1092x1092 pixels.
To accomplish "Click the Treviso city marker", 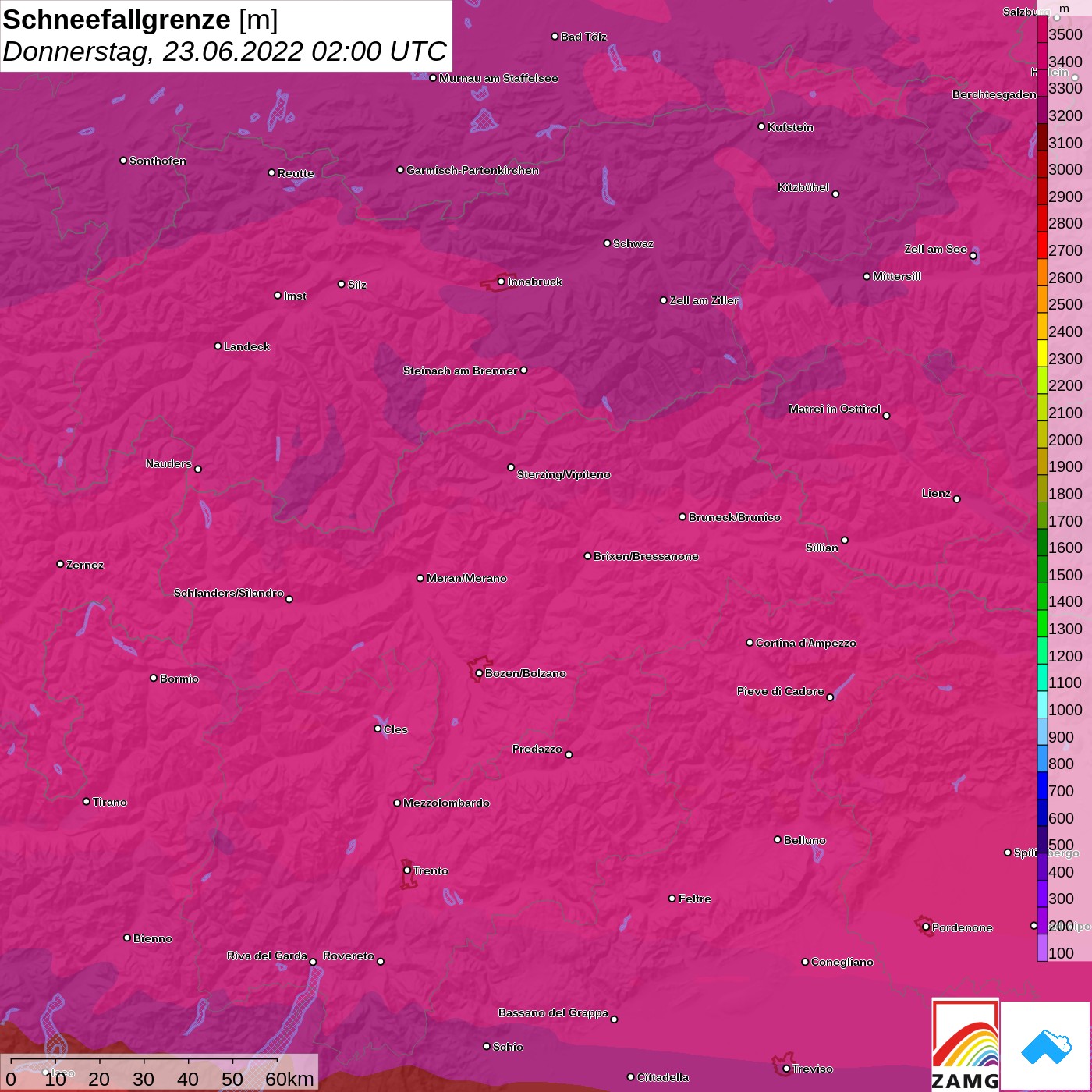I will pyautogui.click(x=786, y=1069).
